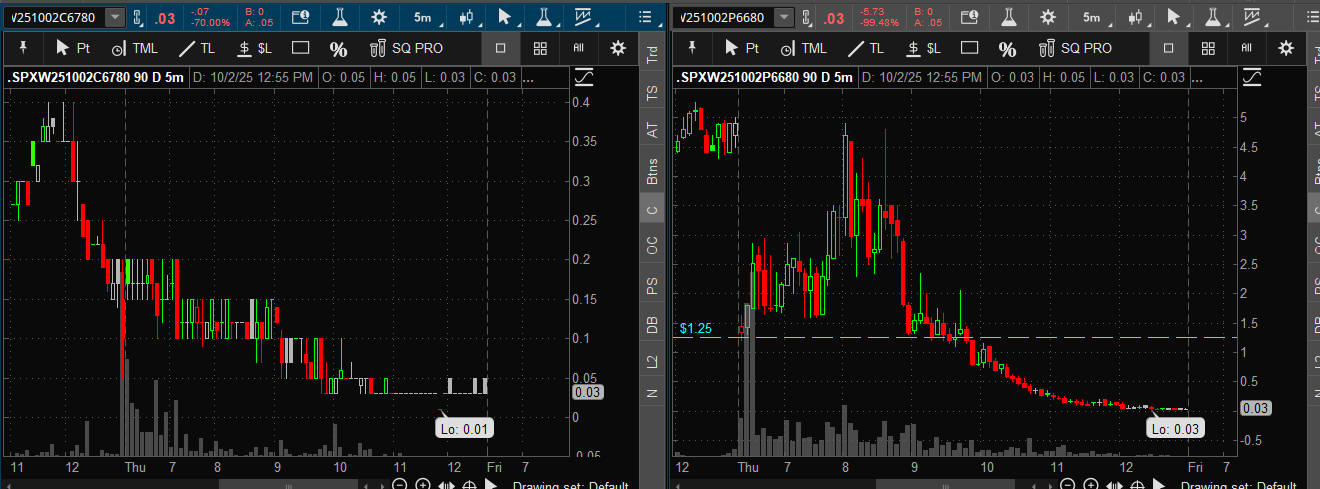Image resolution: width=1320 pixels, height=489 pixels.
Task: Select rectangle drawing tool on P6680 toolbar
Action: pyautogui.click(x=968, y=47)
